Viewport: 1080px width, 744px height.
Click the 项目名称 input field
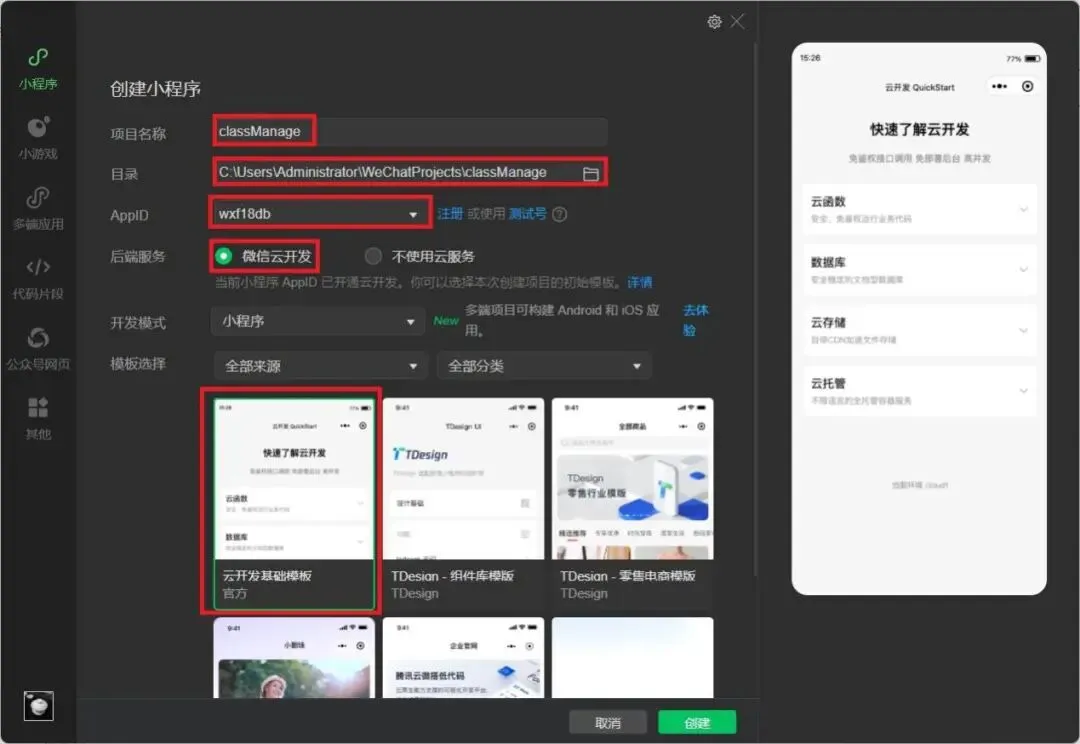[410, 132]
